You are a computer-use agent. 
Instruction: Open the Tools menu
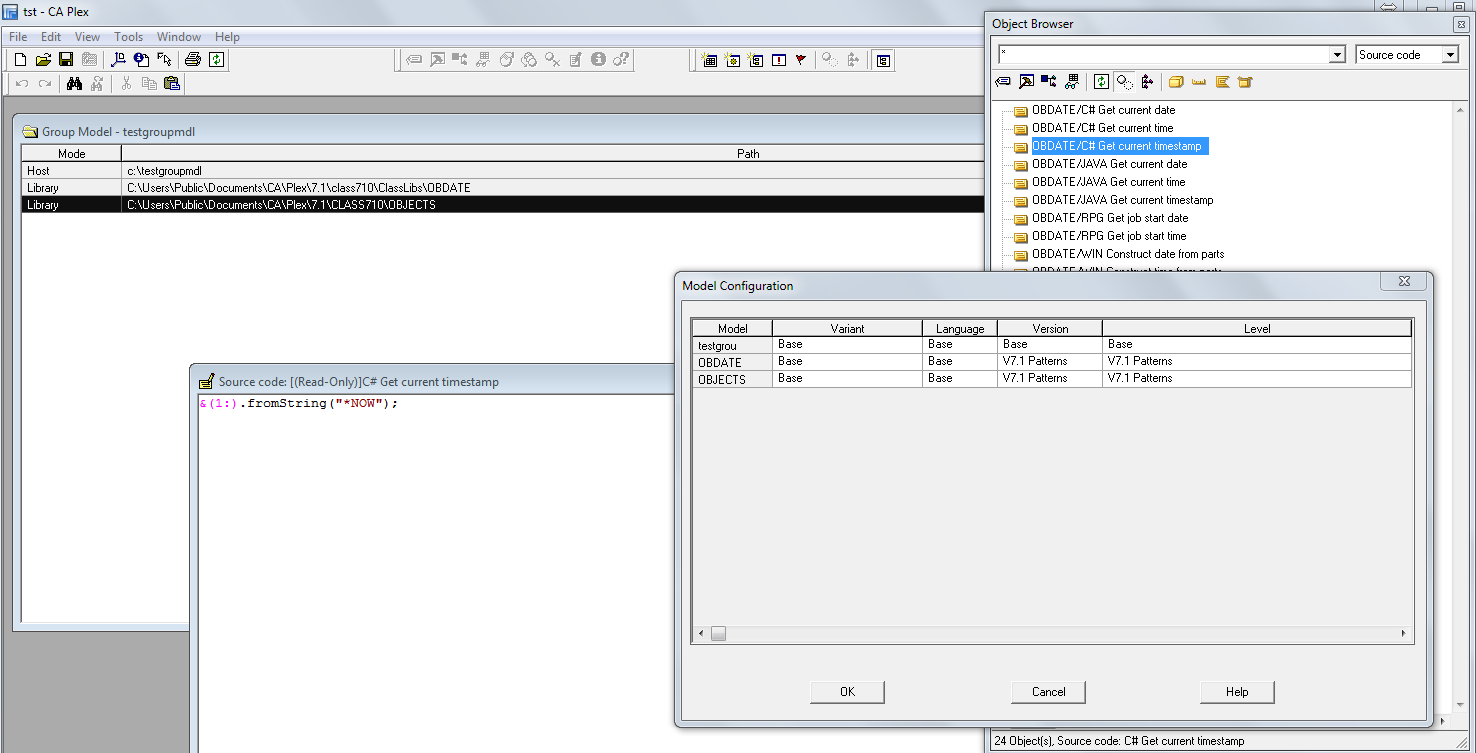(128, 37)
